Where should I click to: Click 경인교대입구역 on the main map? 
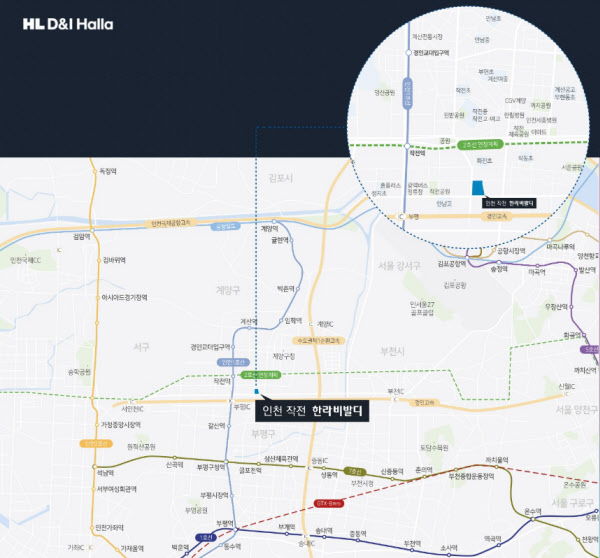pos(210,347)
